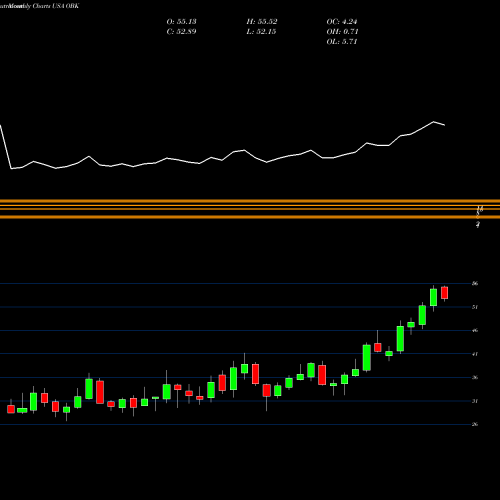The height and width of the screenshot is (500, 500).
Task: Select the 36 price axis label
Action: tap(475, 377)
